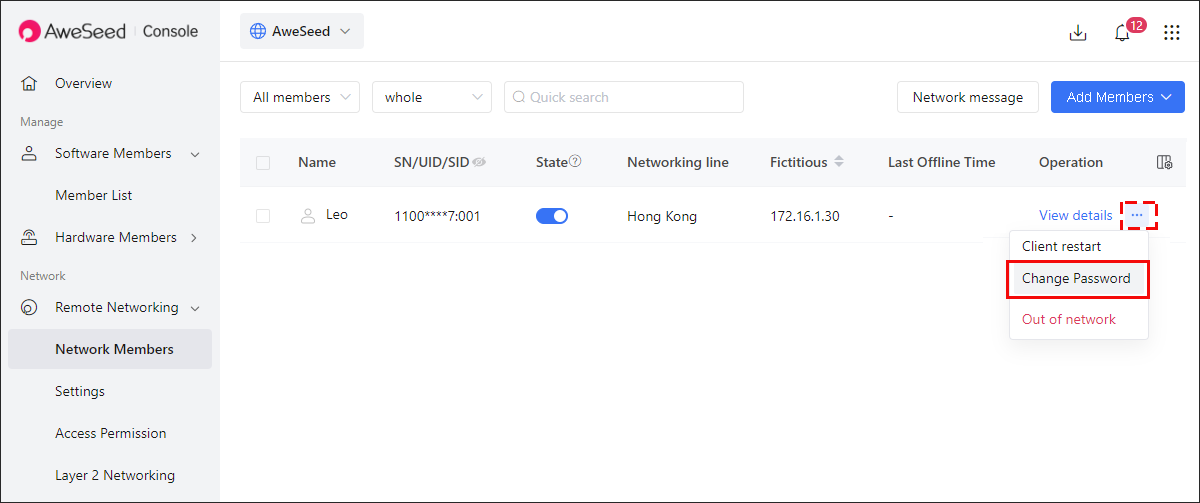
Task: Click the Network message button
Action: tap(968, 97)
